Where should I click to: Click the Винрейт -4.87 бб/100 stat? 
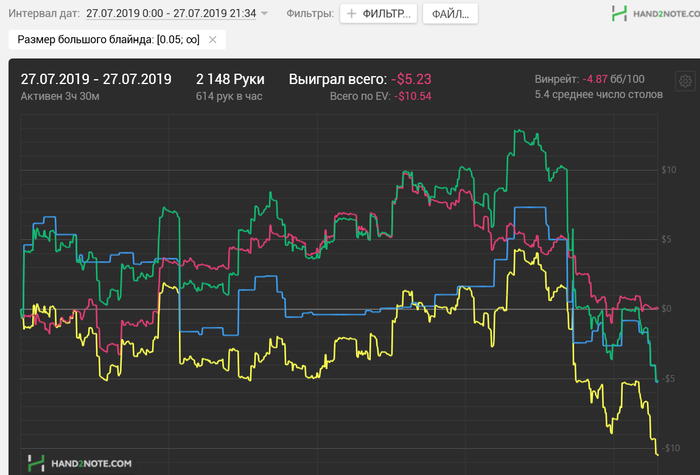click(590, 79)
